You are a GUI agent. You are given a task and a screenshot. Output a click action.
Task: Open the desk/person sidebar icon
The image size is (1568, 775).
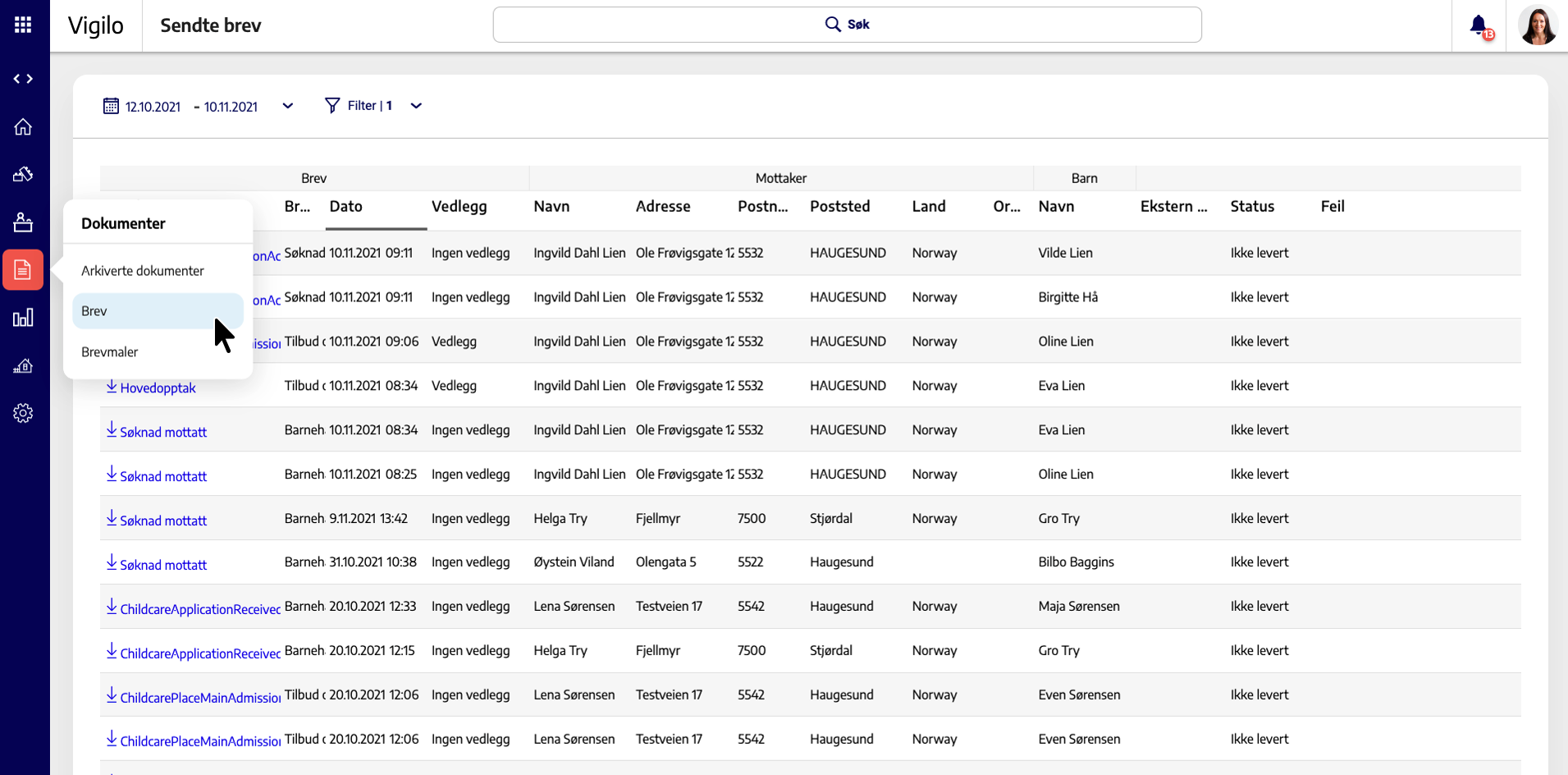point(23,222)
